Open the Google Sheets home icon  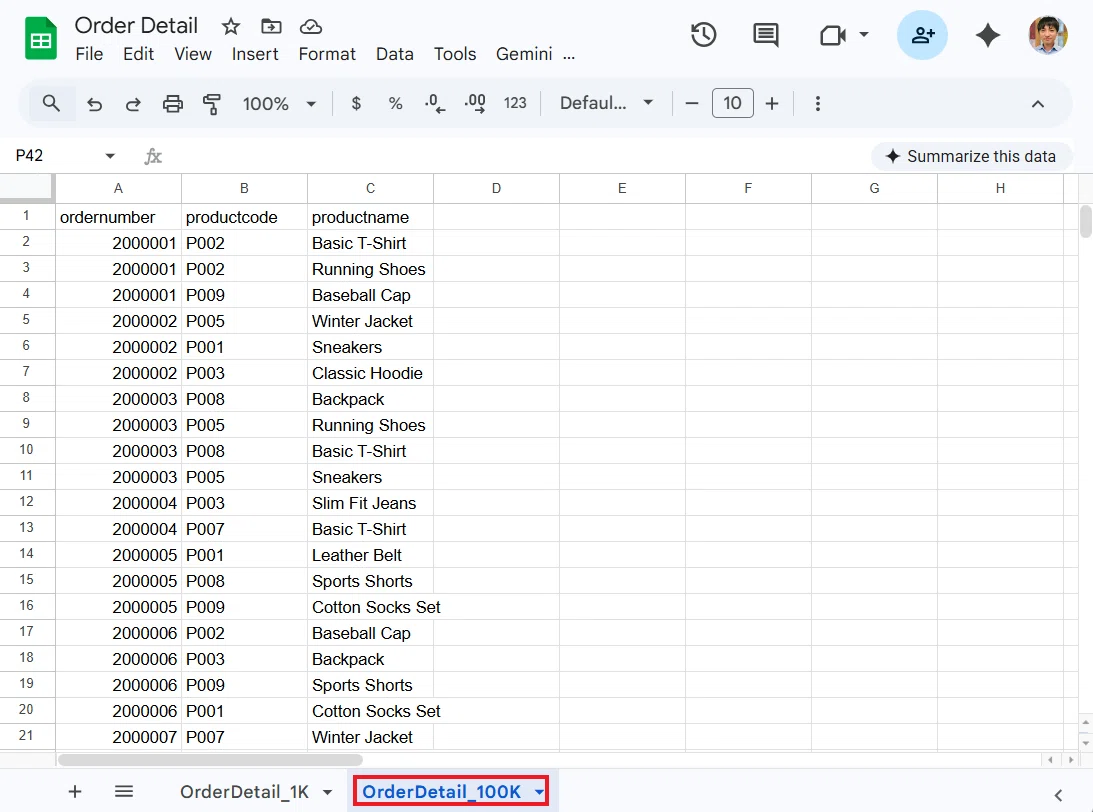(x=40, y=38)
